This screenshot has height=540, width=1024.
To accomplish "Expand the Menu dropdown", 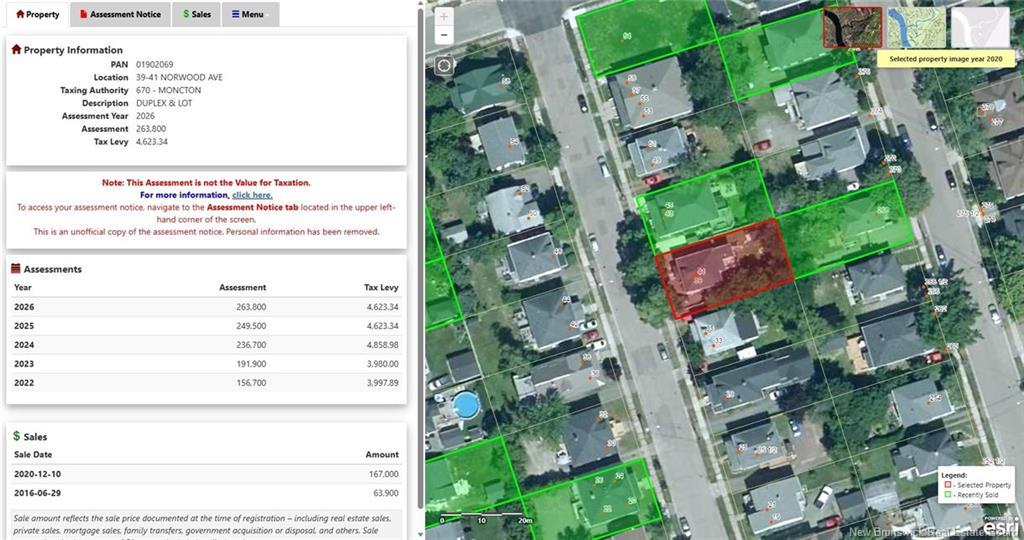I will pos(250,14).
